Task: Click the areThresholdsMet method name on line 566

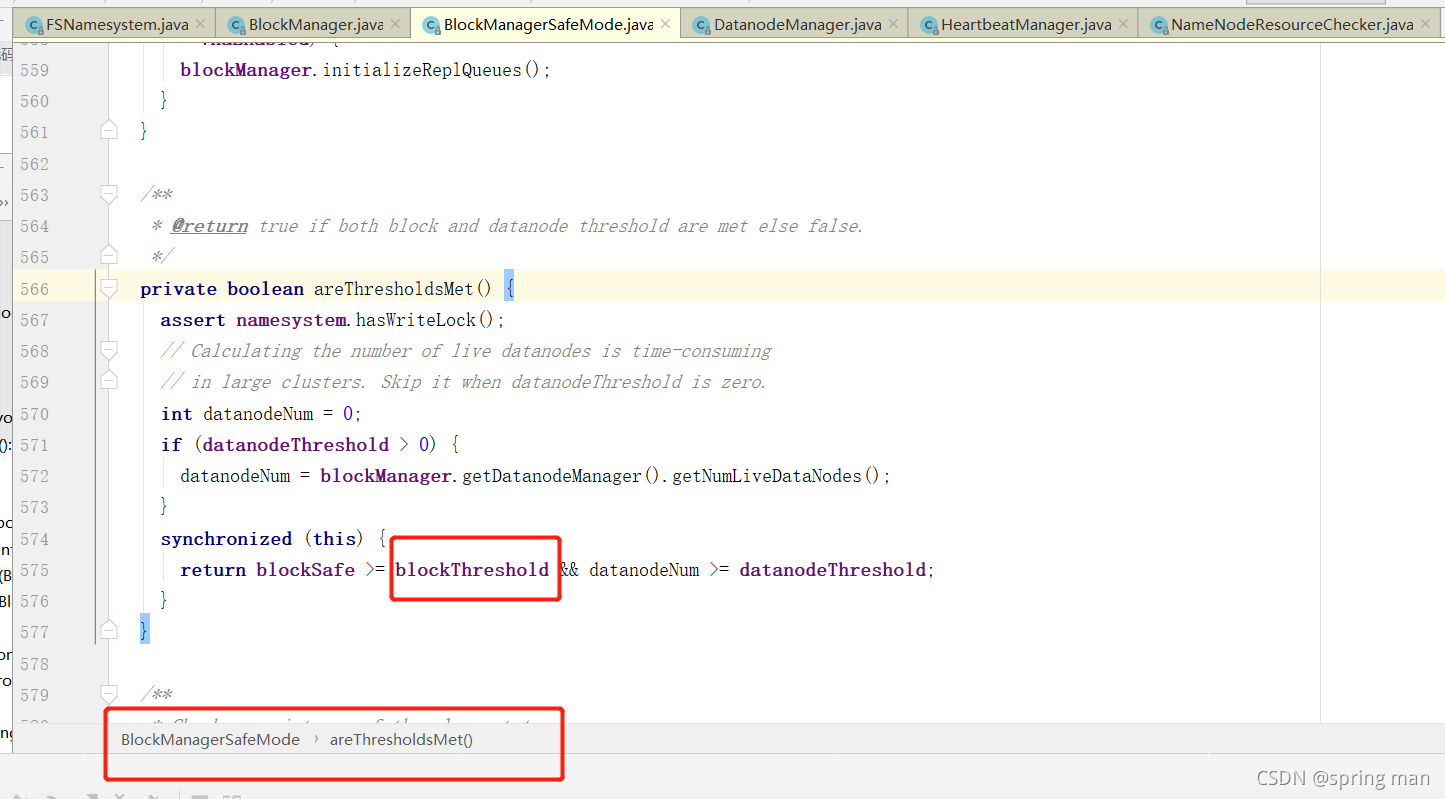Action: (394, 289)
